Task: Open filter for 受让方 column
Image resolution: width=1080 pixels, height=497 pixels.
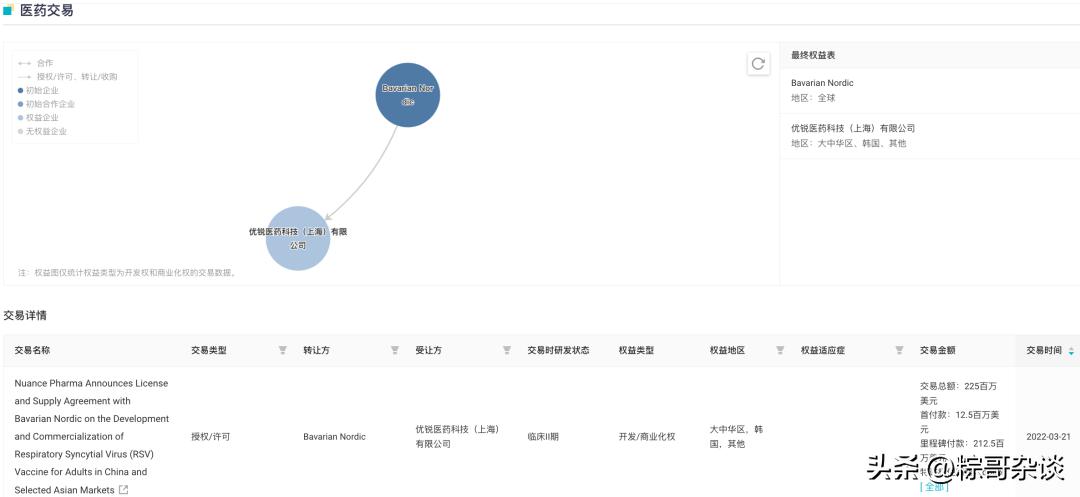Action: [507, 350]
